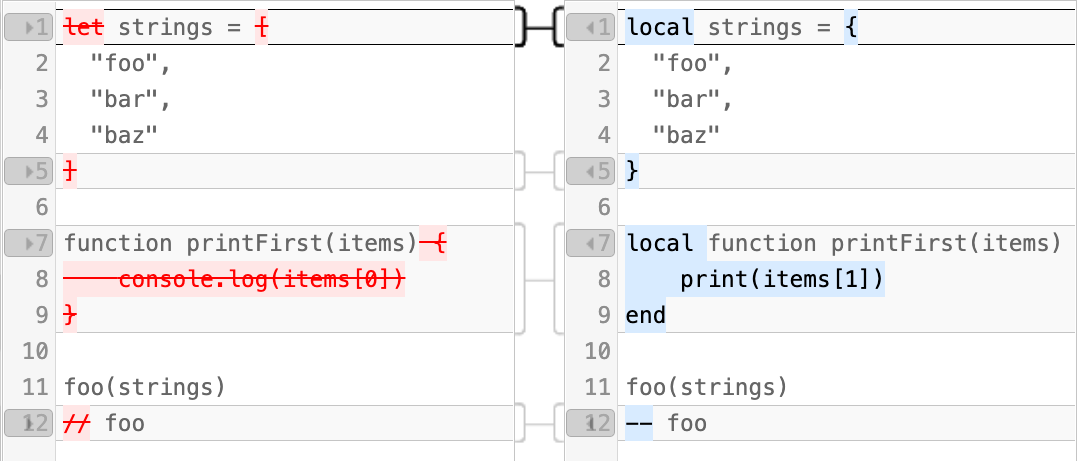This screenshot has width=1077, height=461.
Task: Click the arrow button on left line 12
Action: (x=28, y=423)
